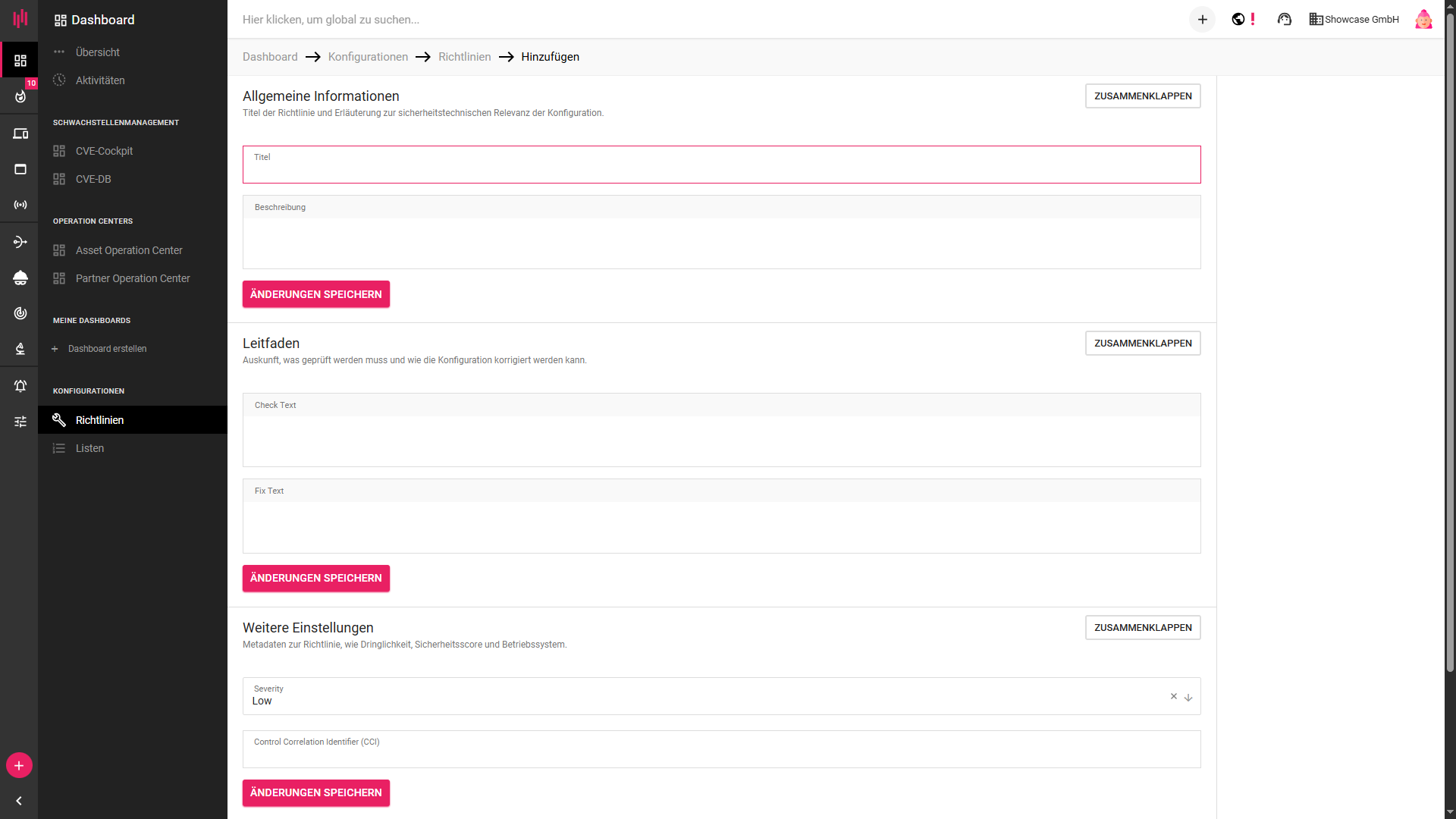Image resolution: width=1456 pixels, height=819 pixels.
Task: Open the support headset icon
Action: point(1284,20)
